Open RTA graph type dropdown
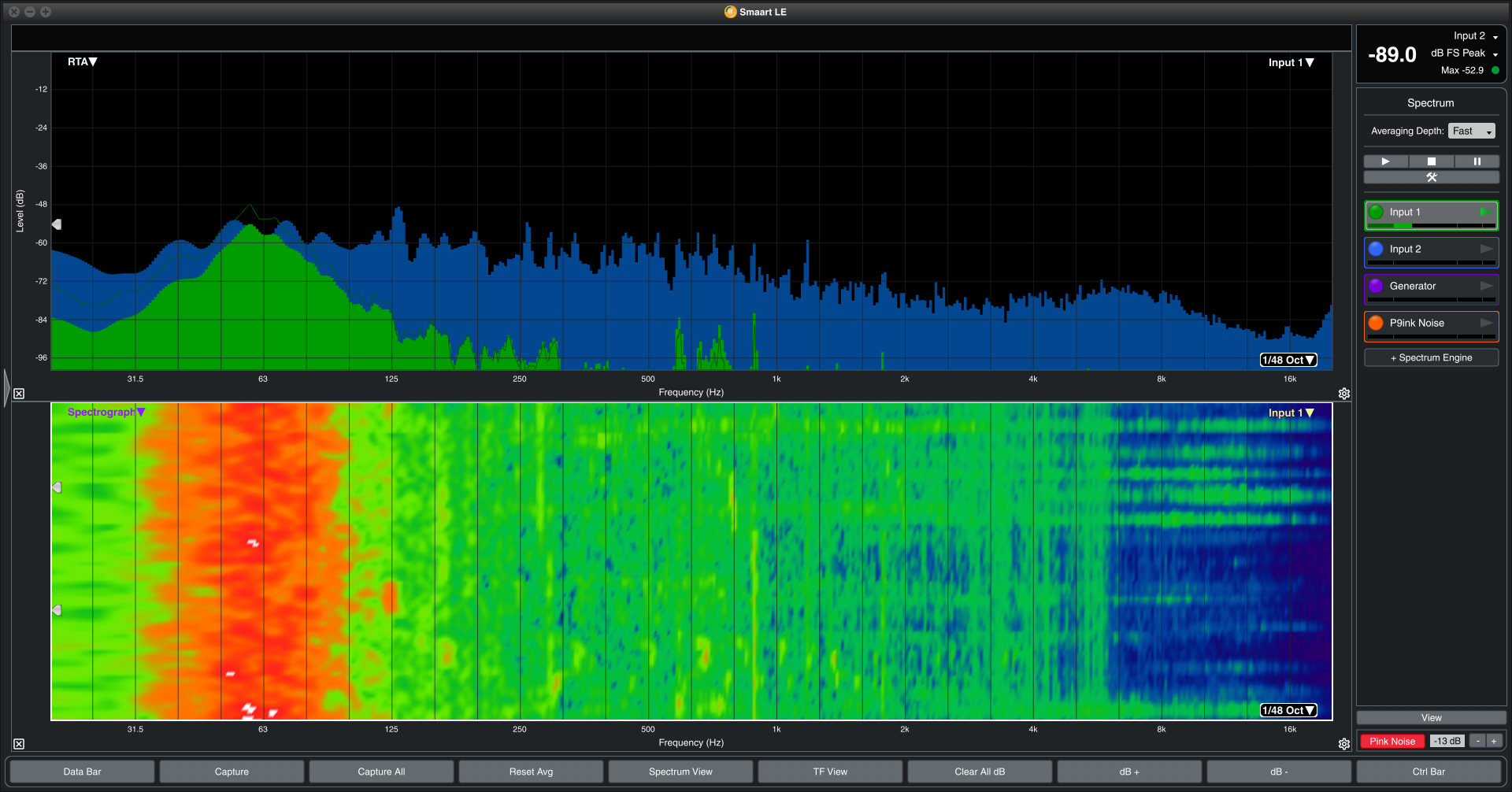The height and width of the screenshot is (792, 1512). tap(82, 61)
